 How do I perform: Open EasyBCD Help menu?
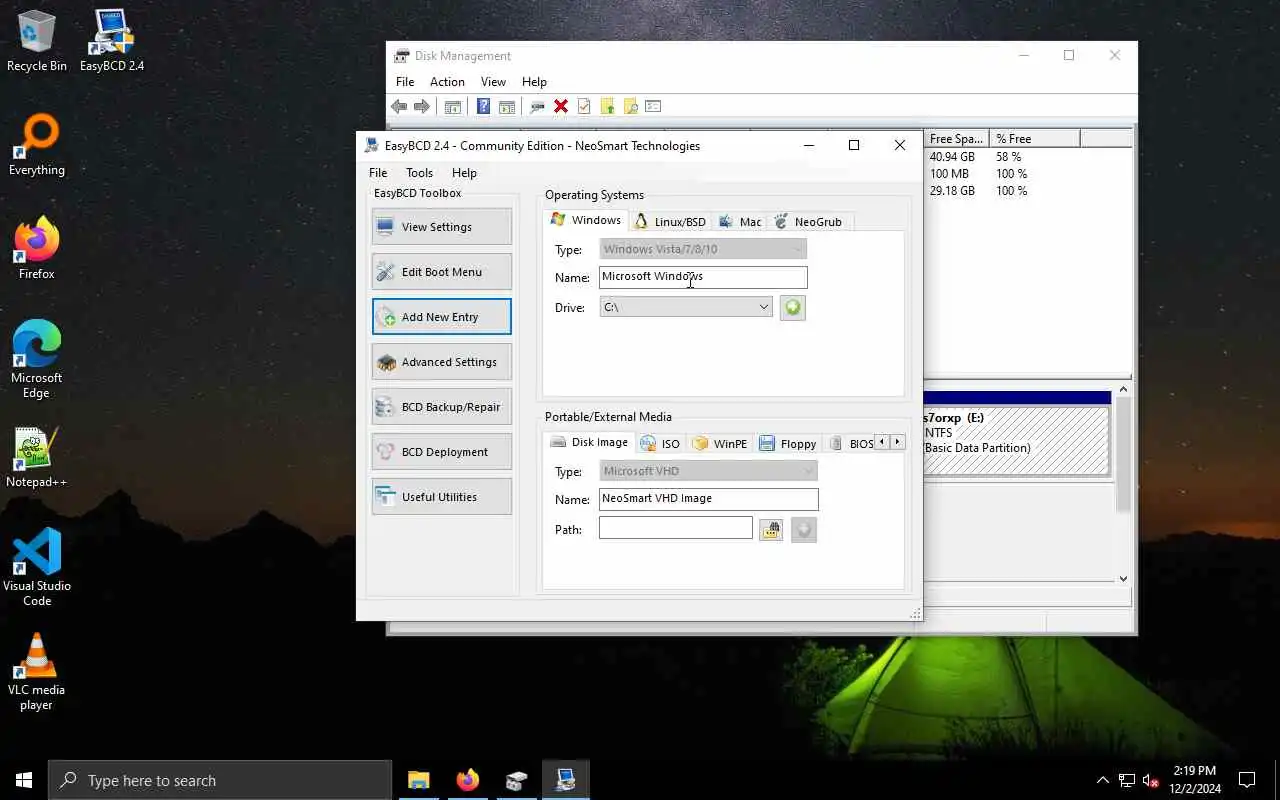tap(464, 173)
